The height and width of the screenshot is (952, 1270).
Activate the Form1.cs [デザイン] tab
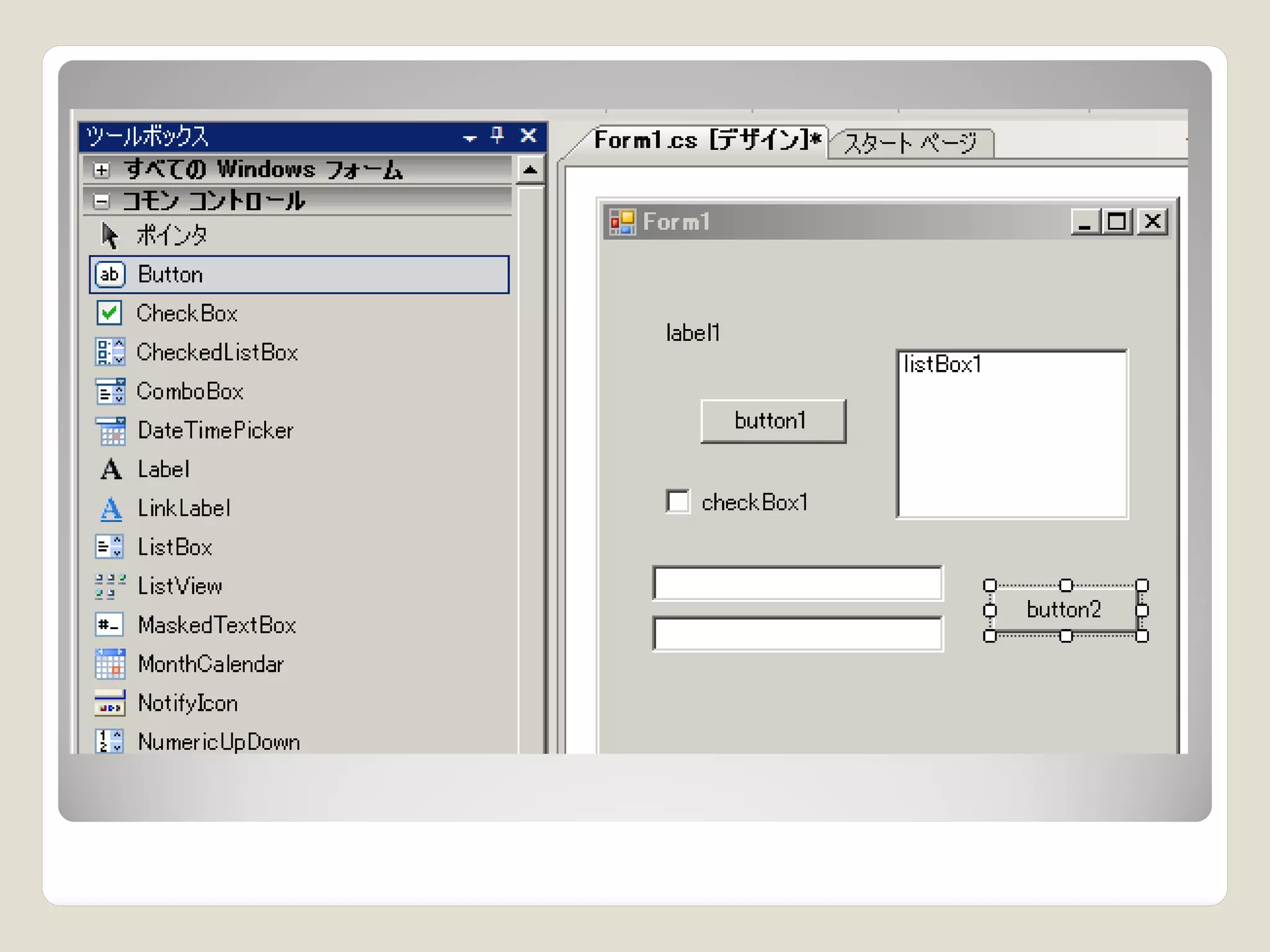[x=707, y=140]
